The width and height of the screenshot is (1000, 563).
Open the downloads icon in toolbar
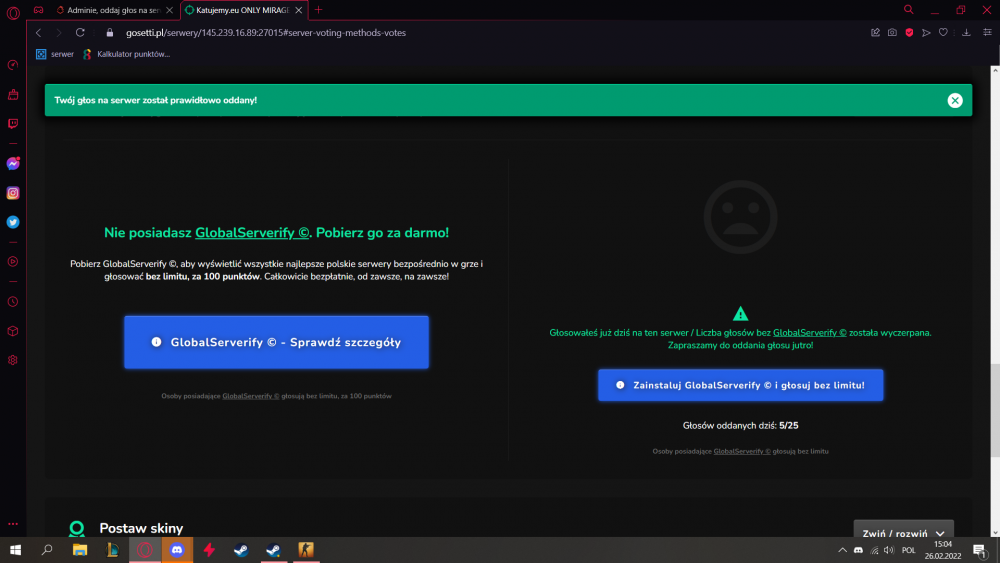pyautogui.click(x=966, y=33)
